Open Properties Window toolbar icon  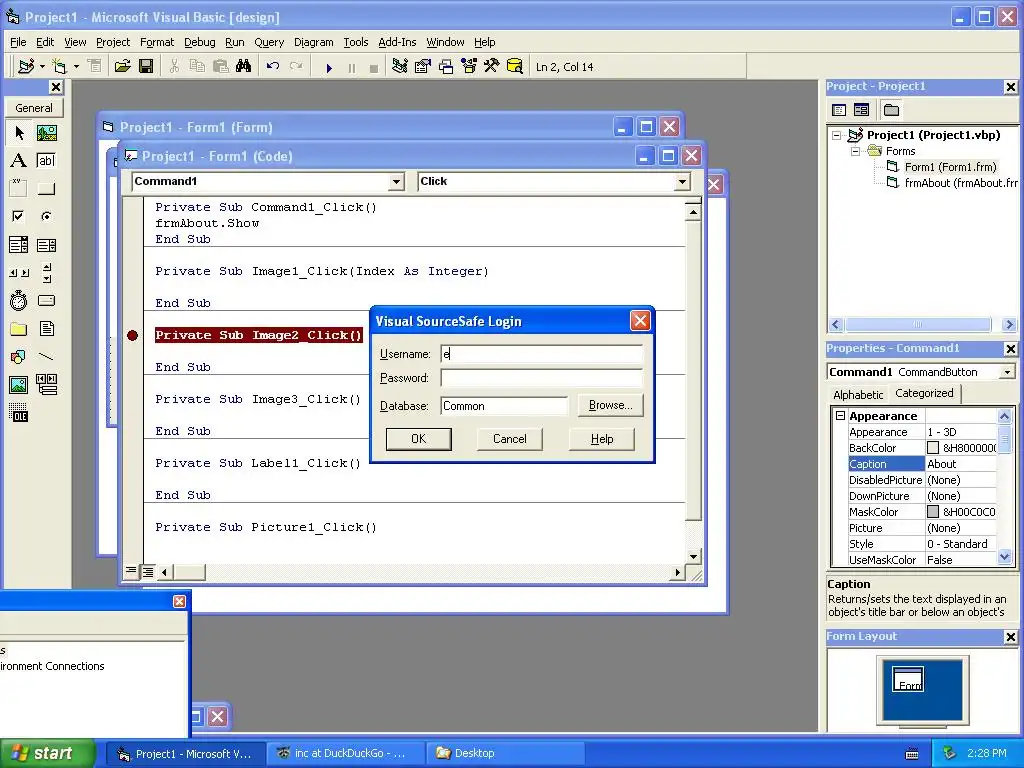(423, 67)
